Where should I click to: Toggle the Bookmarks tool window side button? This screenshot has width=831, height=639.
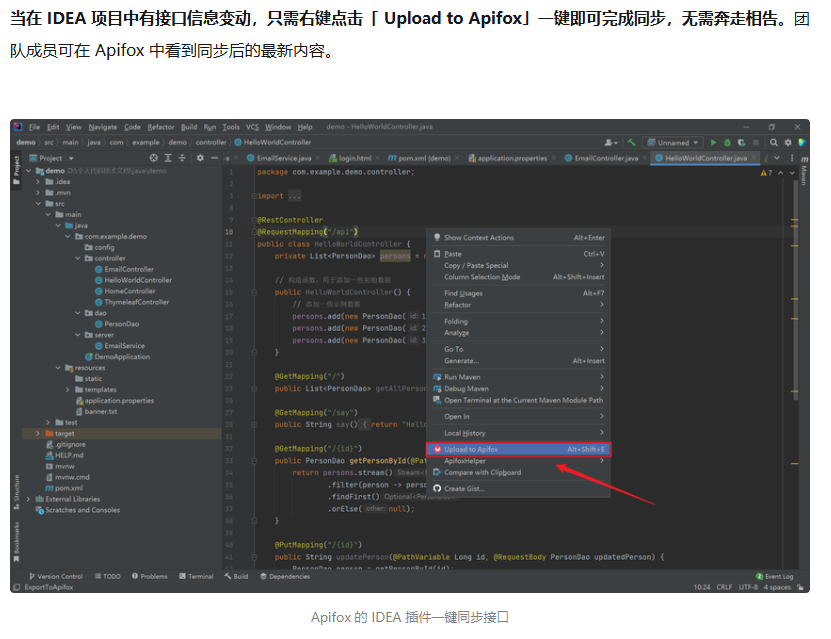click(x=16, y=542)
